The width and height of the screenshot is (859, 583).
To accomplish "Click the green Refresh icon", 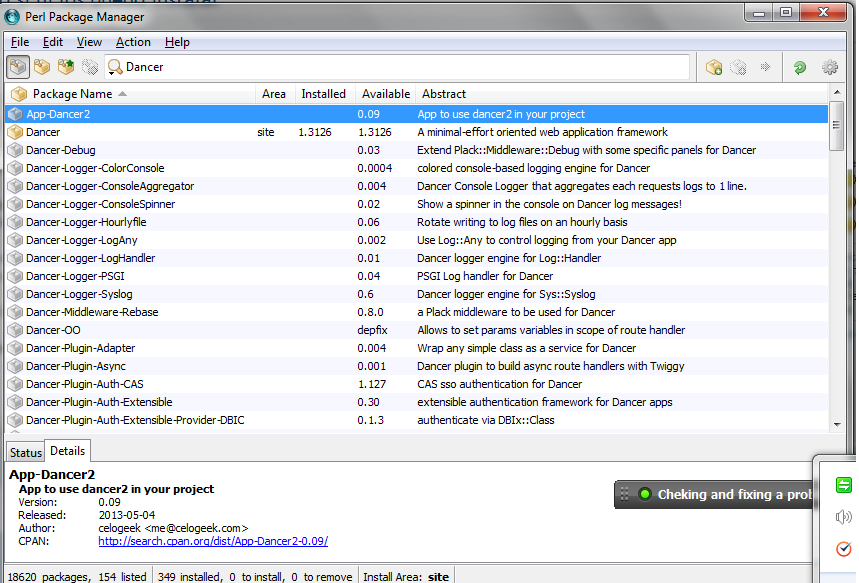I will pos(800,67).
